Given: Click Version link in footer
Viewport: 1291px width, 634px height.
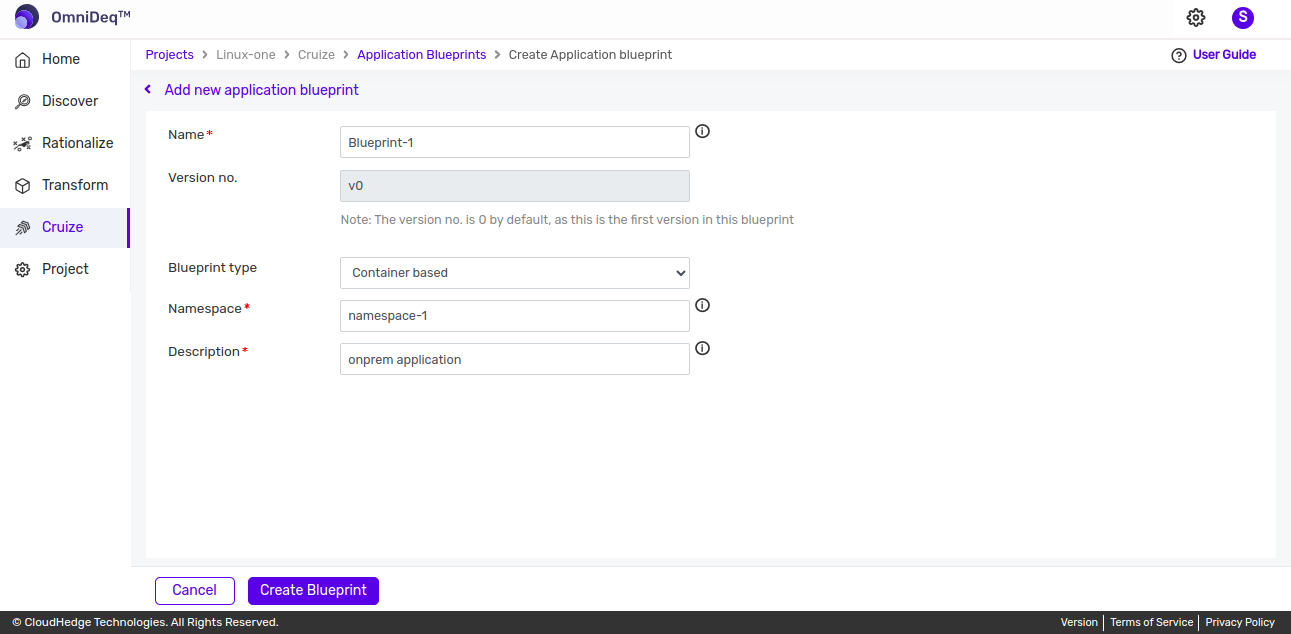Looking at the screenshot, I should click(1079, 622).
